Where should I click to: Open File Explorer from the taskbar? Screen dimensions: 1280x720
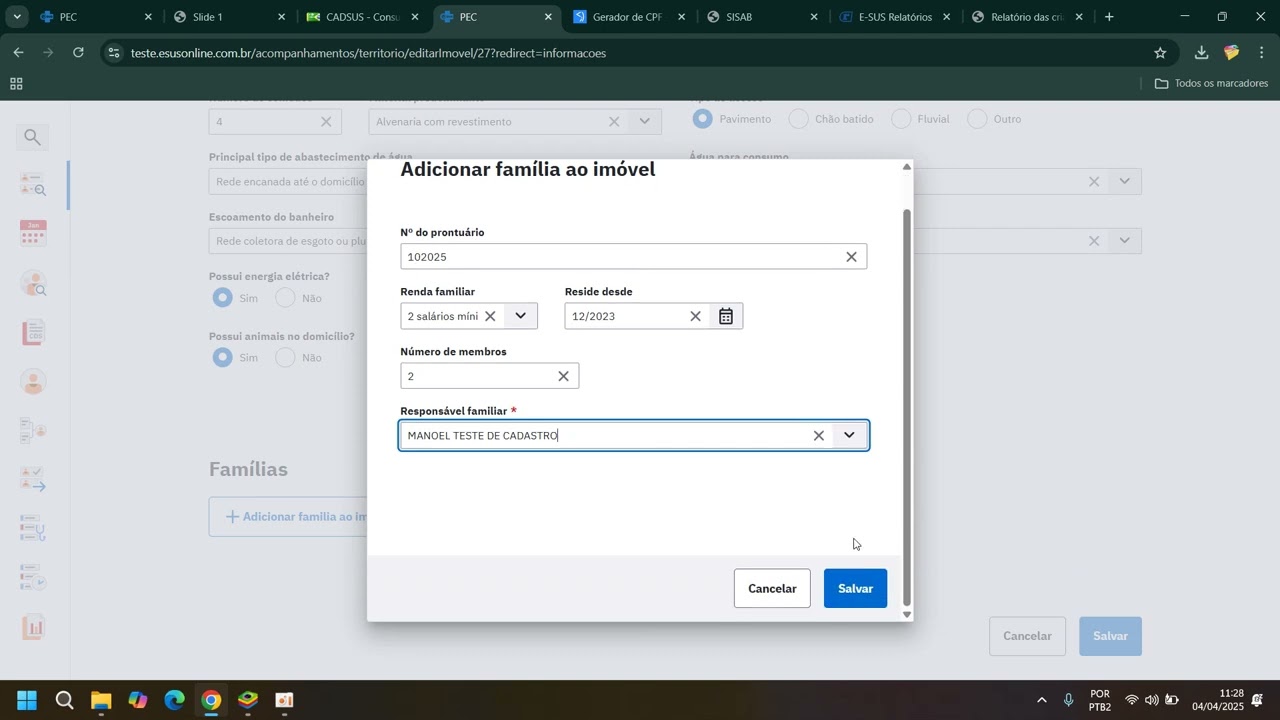click(101, 700)
